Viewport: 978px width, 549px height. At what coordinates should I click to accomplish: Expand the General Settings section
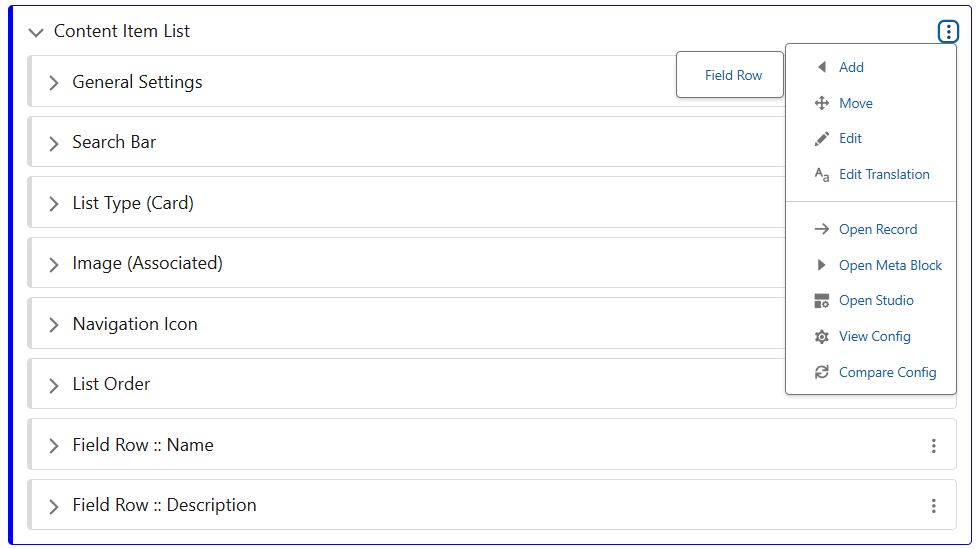point(54,83)
